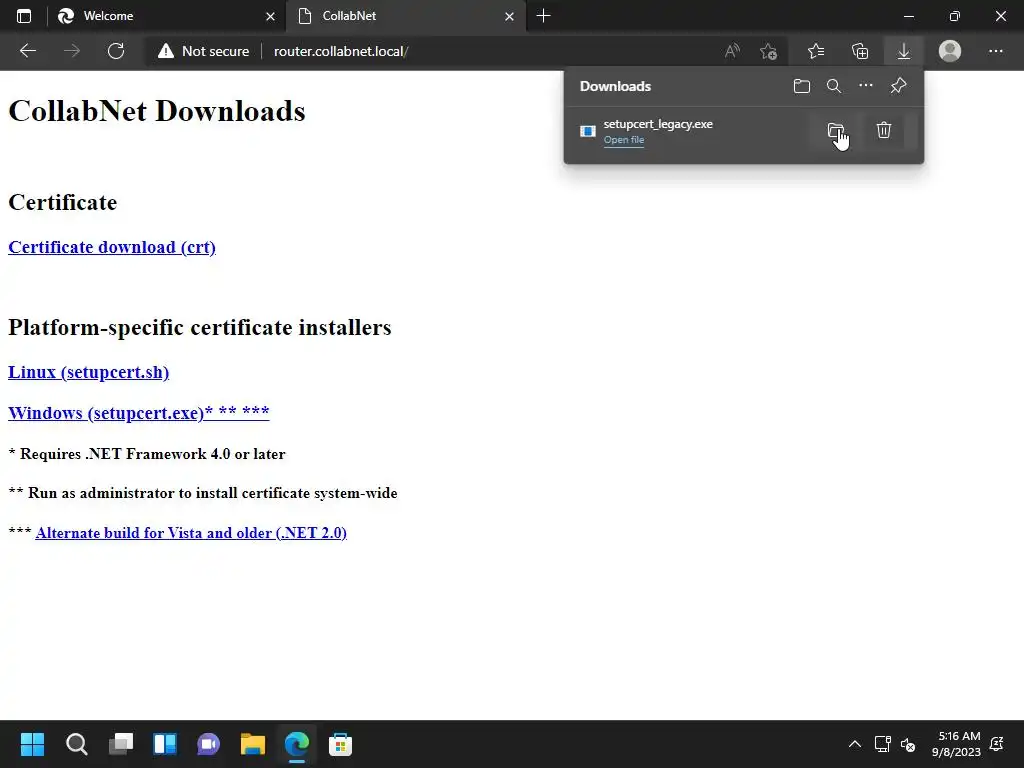Open taskbar Search
The width and height of the screenshot is (1024, 768).
coord(76,744)
